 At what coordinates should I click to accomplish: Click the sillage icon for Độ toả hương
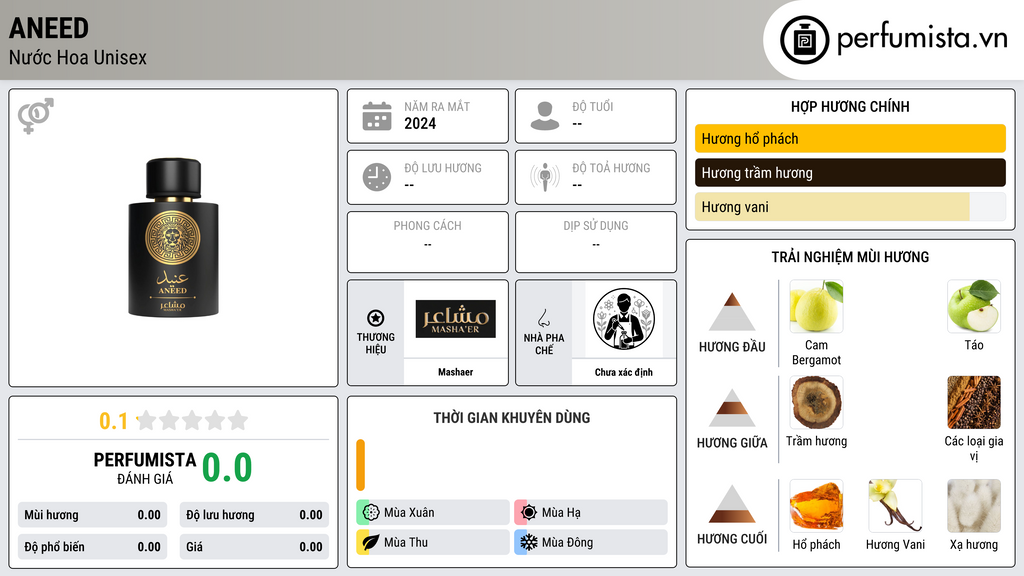[545, 177]
